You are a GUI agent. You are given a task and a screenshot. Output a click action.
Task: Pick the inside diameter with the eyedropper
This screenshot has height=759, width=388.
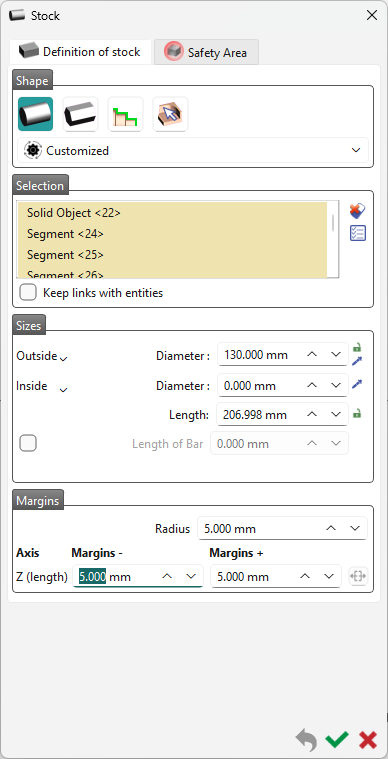[x=357, y=384]
